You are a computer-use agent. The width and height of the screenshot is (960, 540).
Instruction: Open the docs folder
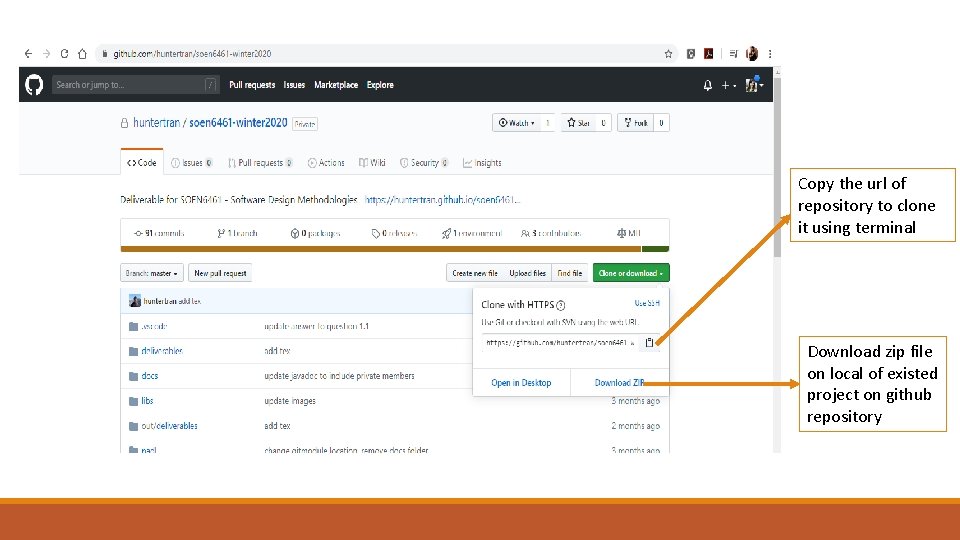pyautogui.click(x=149, y=376)
